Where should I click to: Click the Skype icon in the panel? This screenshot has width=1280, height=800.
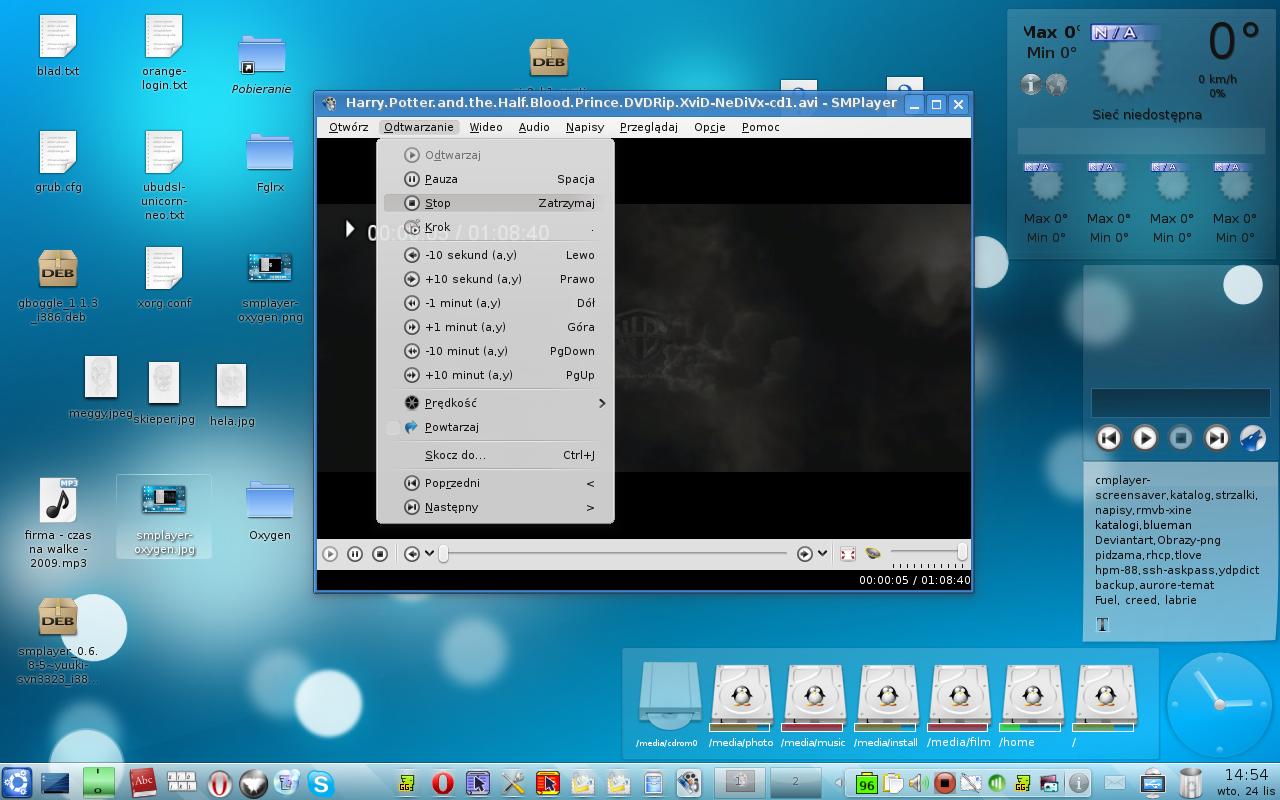point(321,783)
